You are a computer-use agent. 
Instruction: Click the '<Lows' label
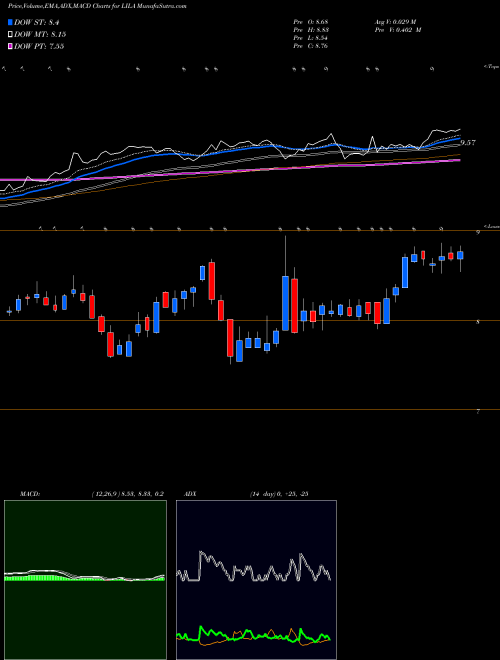492,226
